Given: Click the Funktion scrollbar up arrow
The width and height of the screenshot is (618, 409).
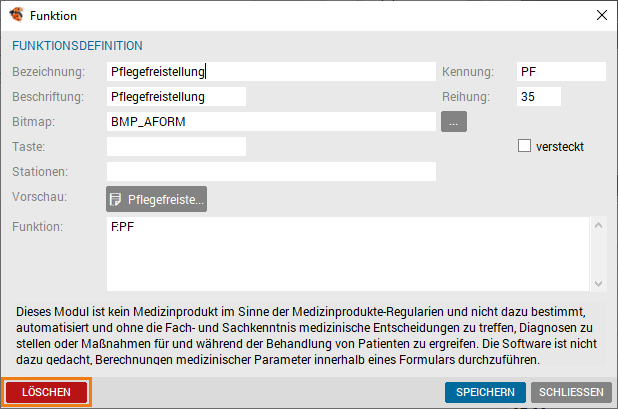Looking at the screenshot, I should coord(598,225).
